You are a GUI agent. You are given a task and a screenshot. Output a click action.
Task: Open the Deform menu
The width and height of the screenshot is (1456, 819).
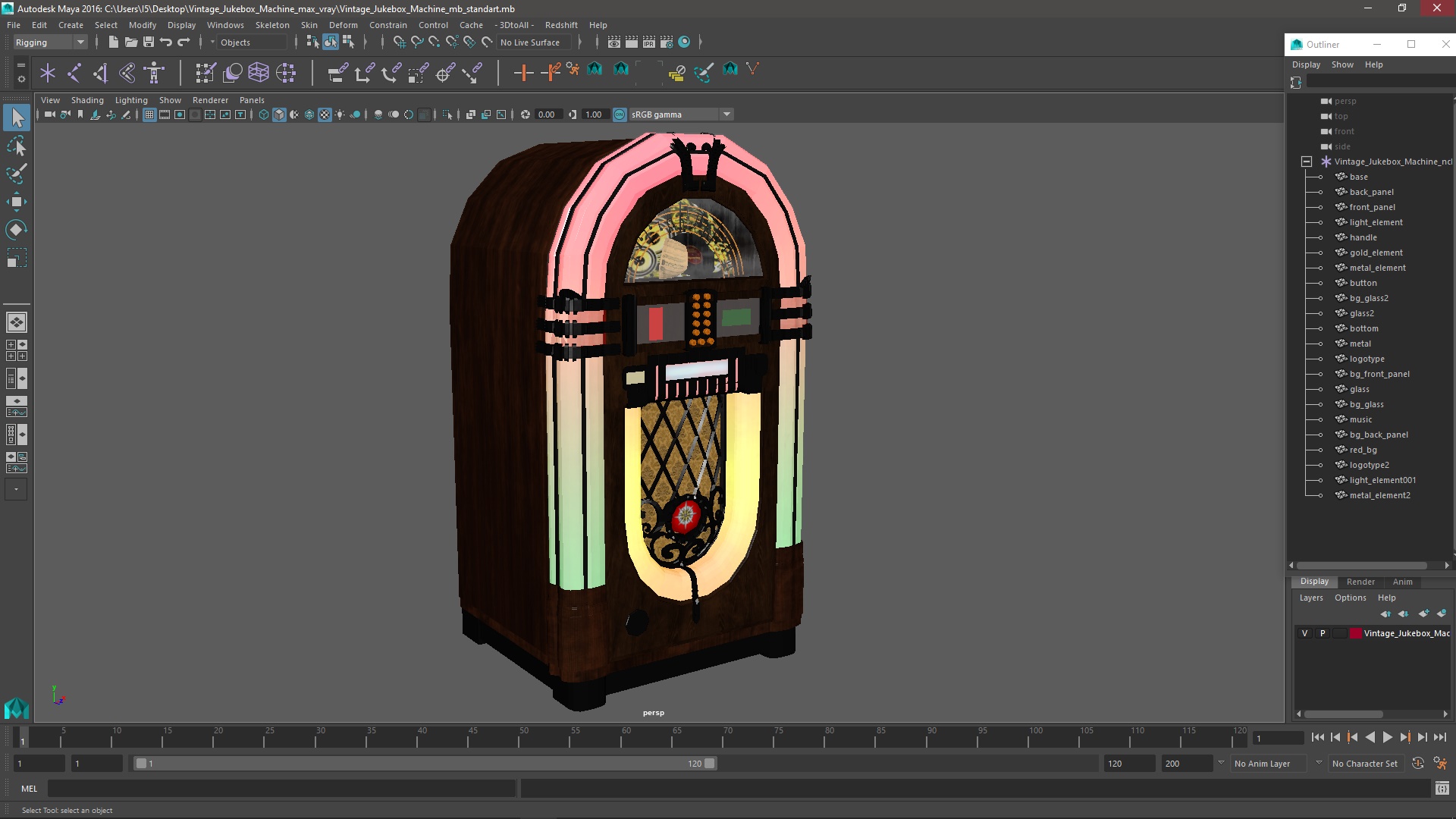tap(343, 25)
